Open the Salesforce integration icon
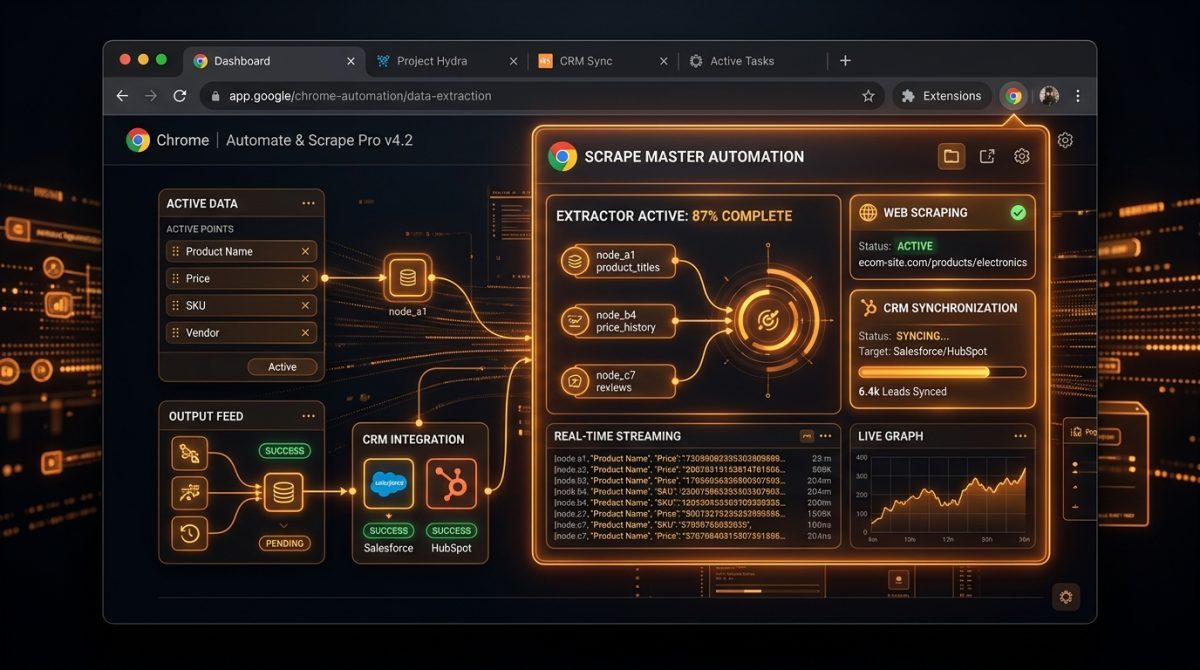This screenshot has height=670, width=1200. click(x=388, y=484)
